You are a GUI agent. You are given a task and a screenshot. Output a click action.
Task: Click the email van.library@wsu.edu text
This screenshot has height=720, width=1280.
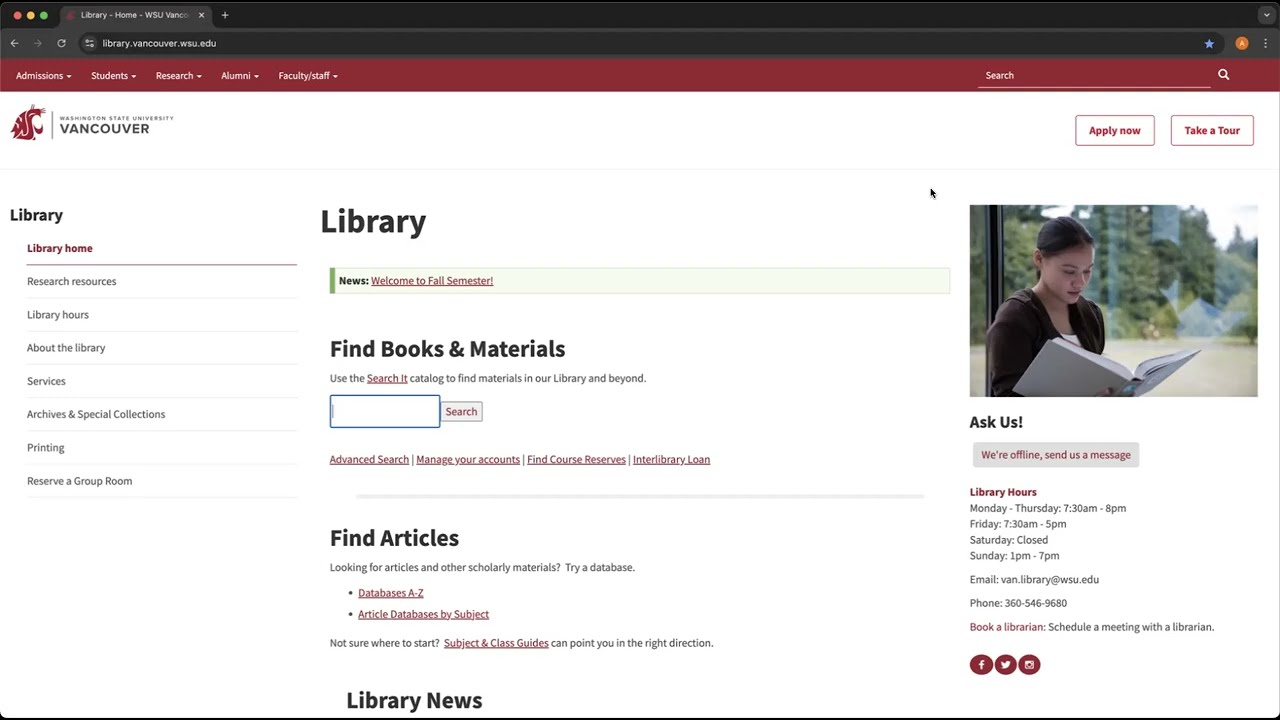tap(1050, 579)
